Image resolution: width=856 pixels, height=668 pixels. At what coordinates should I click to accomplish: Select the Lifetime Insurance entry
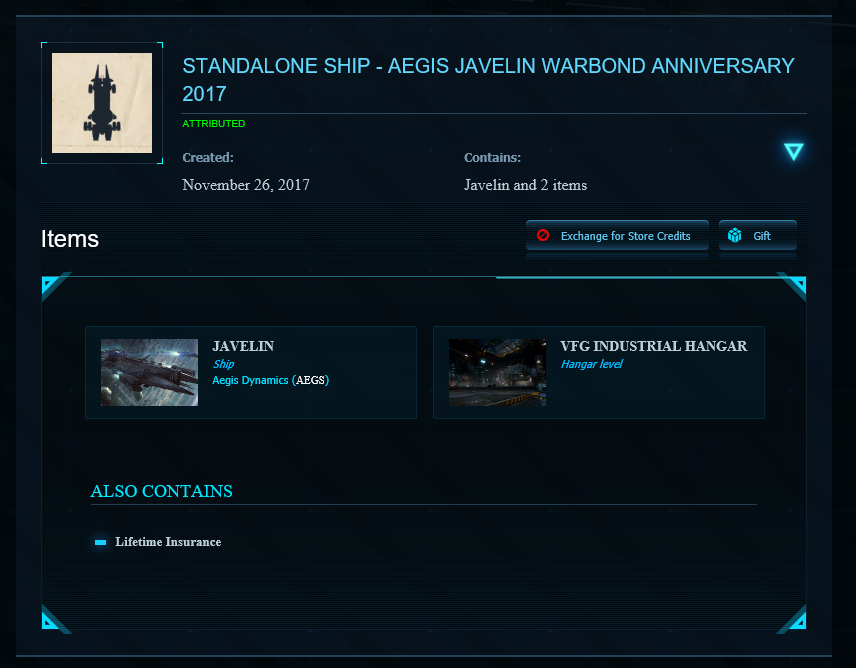[168, 542]
